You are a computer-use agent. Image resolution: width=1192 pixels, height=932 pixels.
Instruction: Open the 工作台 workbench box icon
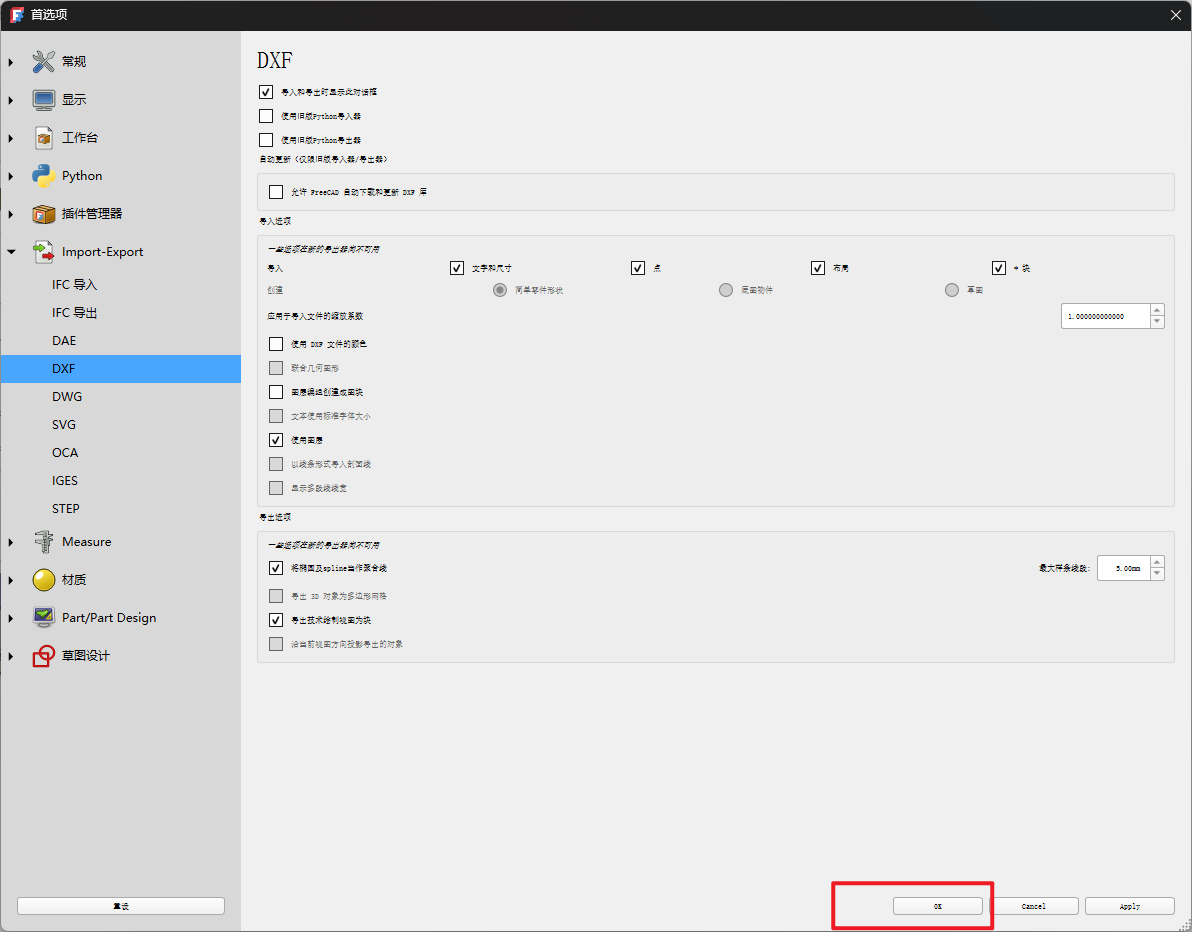43,138
